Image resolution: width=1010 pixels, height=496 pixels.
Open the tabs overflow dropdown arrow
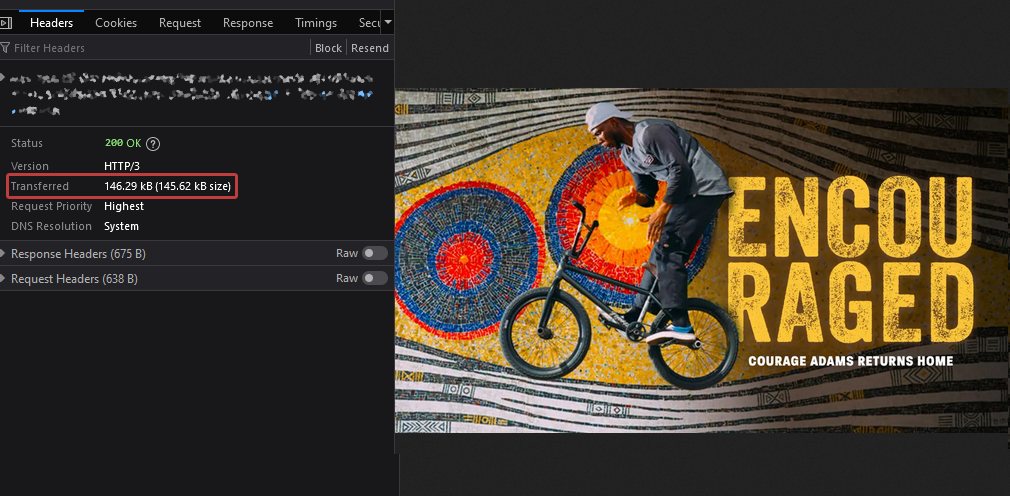click(388, 23)
